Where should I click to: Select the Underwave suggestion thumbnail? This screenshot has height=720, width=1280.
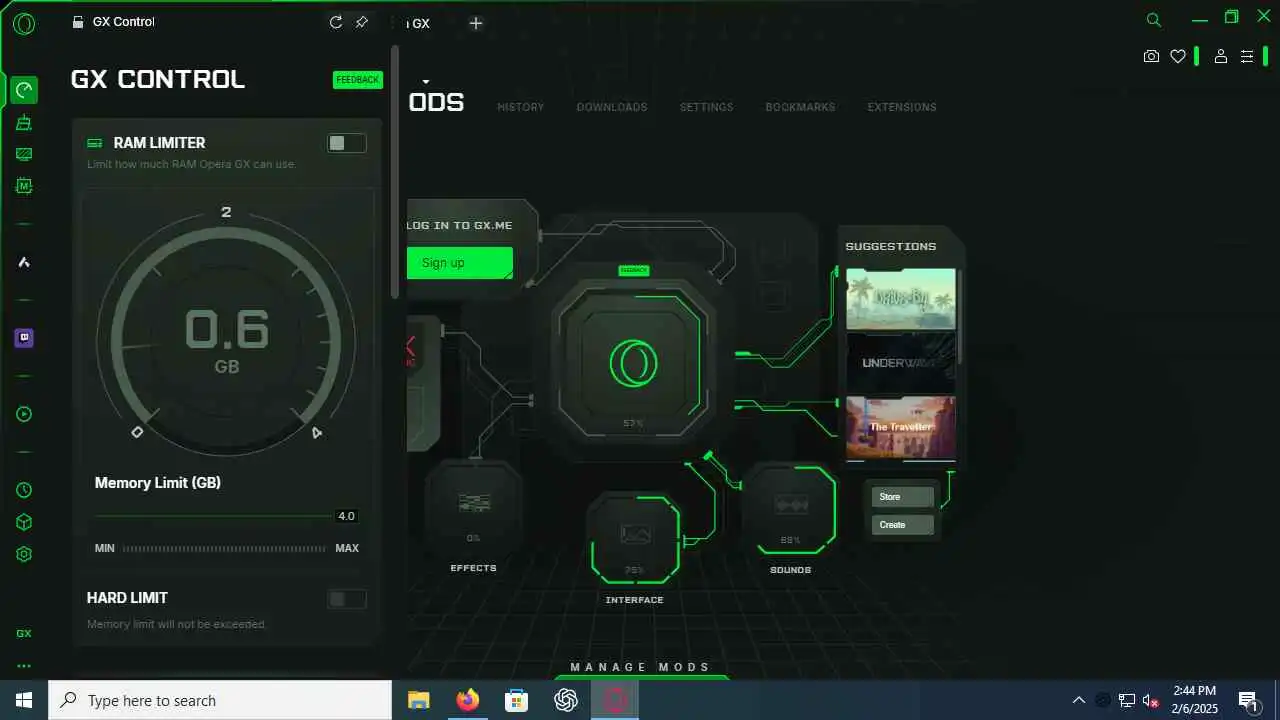point(901,362)
